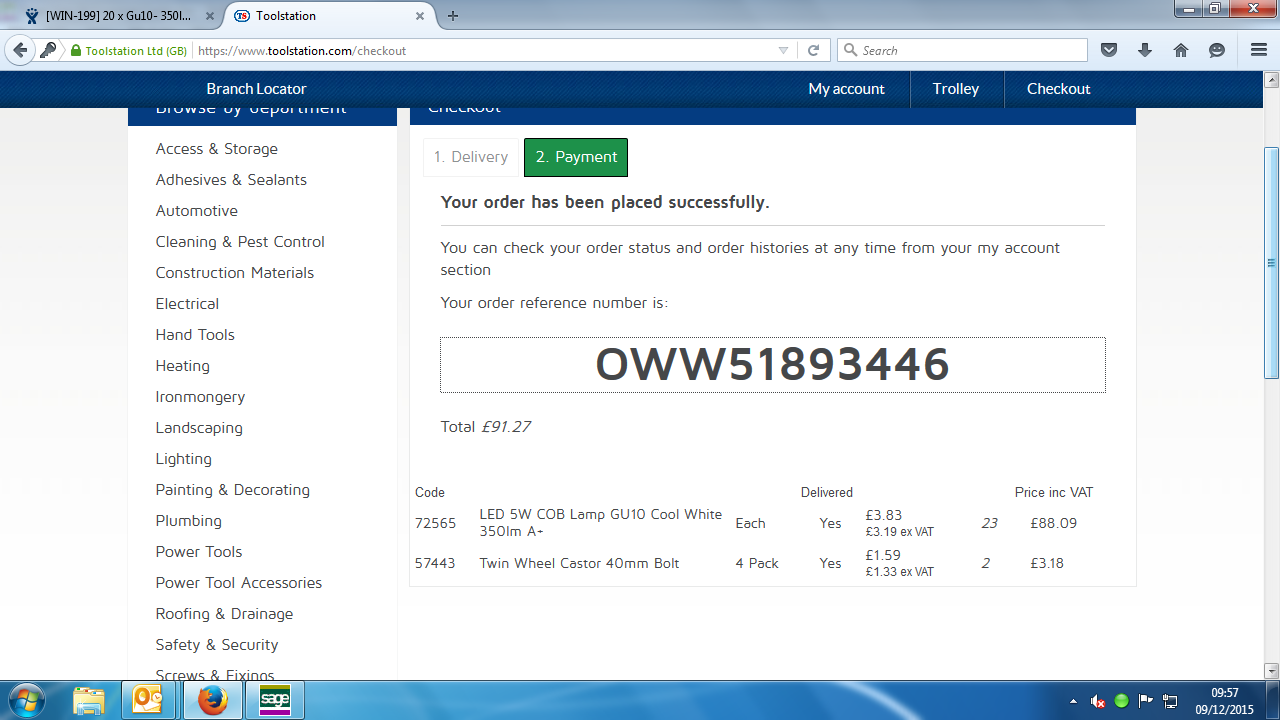The width and height of the screenshot is (1280, 720).
Task: Open the Heating department
Action: (x=183, y=366)
